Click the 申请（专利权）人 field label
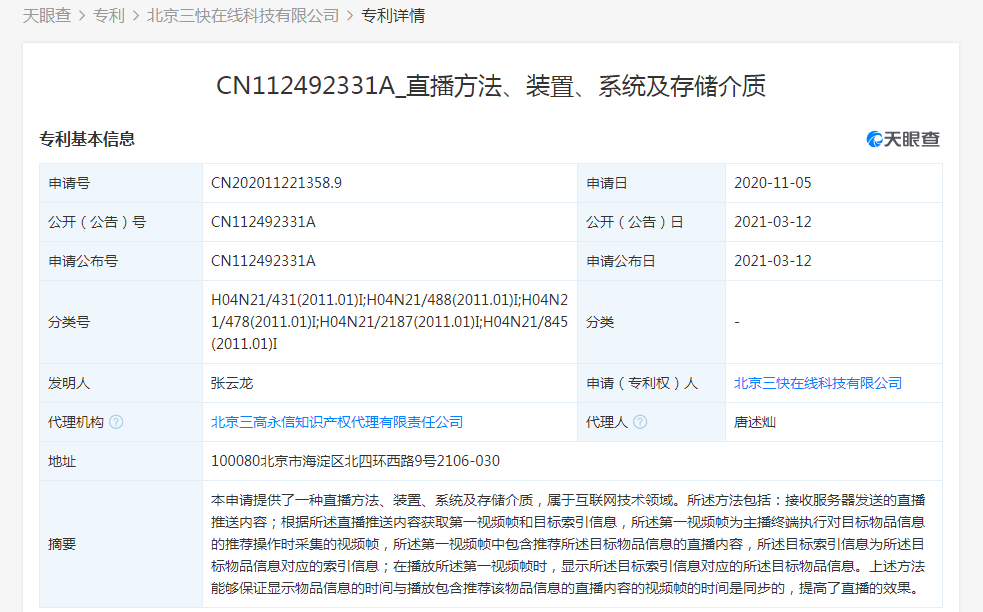Viewport: 983px width, 612px height. coord(642,383)
